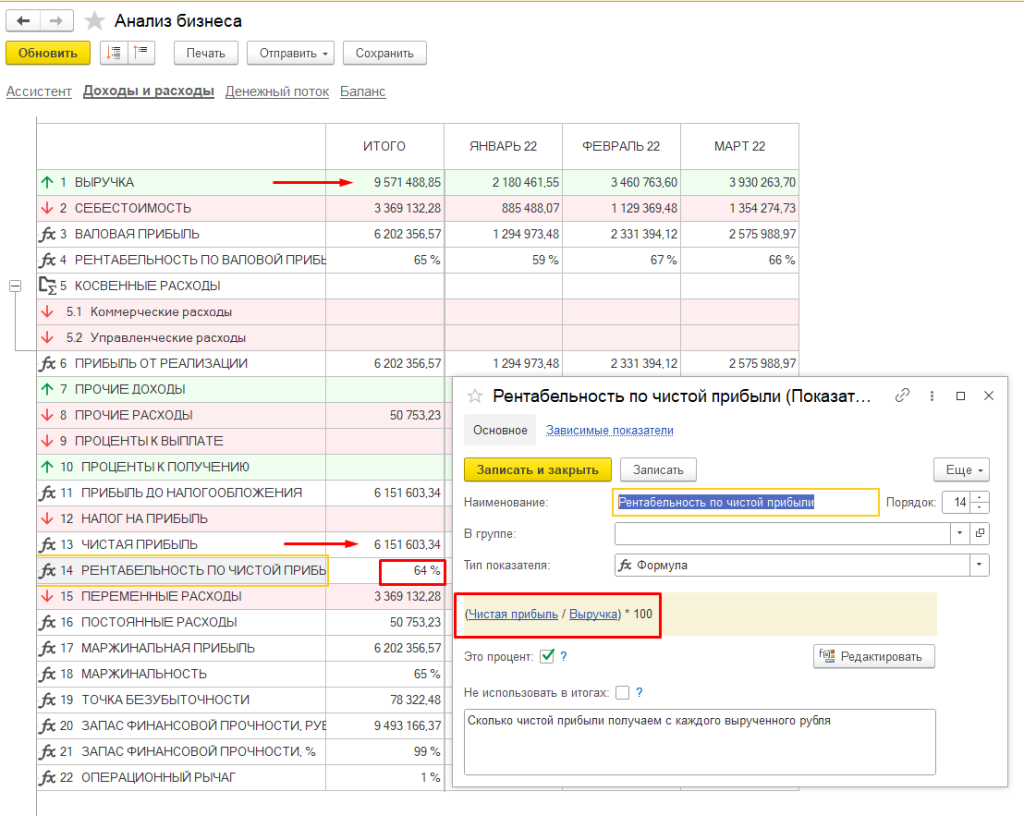Open the Ассистент tab
The width and height of the screenshot is (1024, 816).
tap(39, 91)
